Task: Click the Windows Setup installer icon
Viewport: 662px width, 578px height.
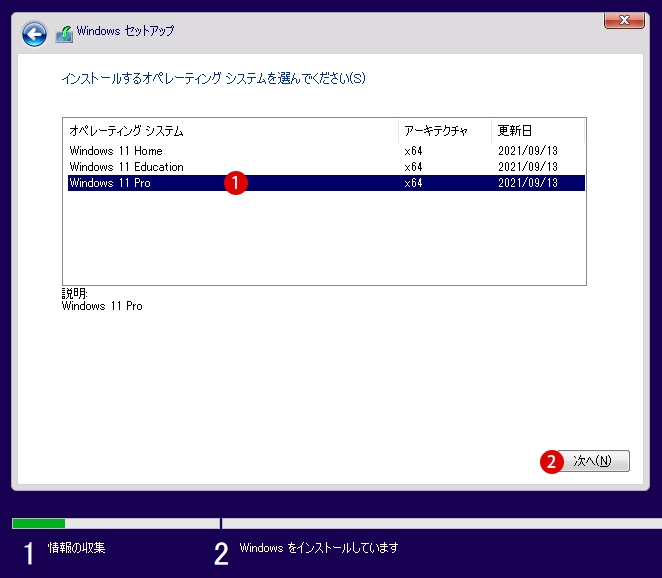Action: [64, 34]
